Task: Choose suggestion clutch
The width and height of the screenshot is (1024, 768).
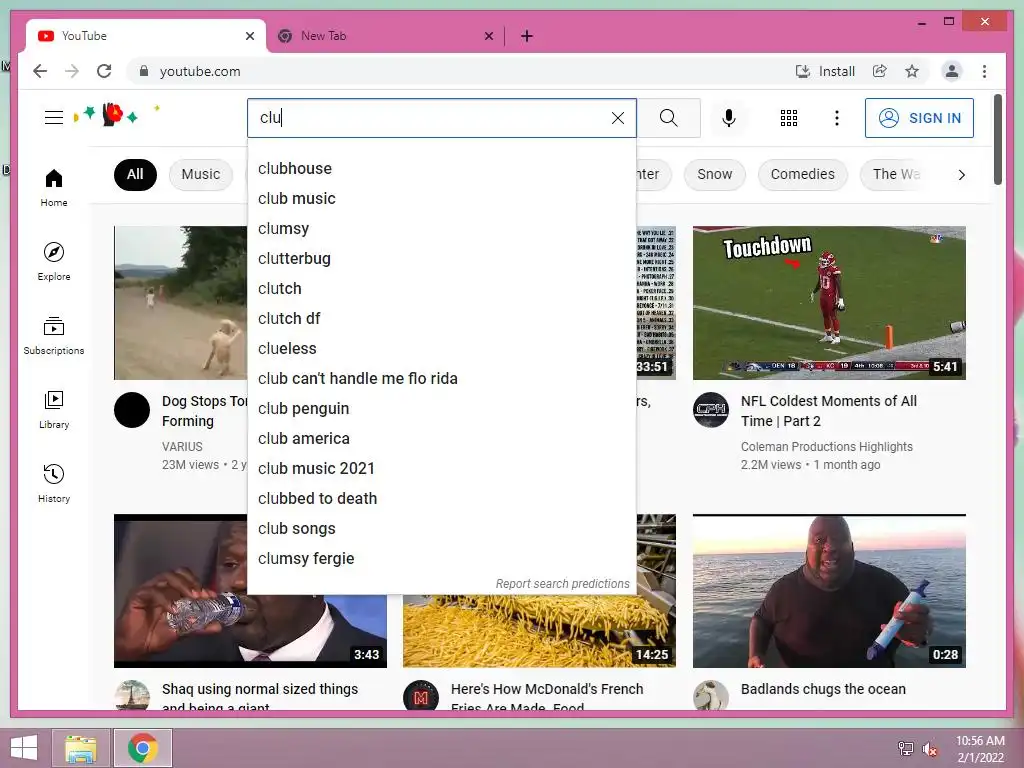Action: pyautogui.click(x=441, y=289)
